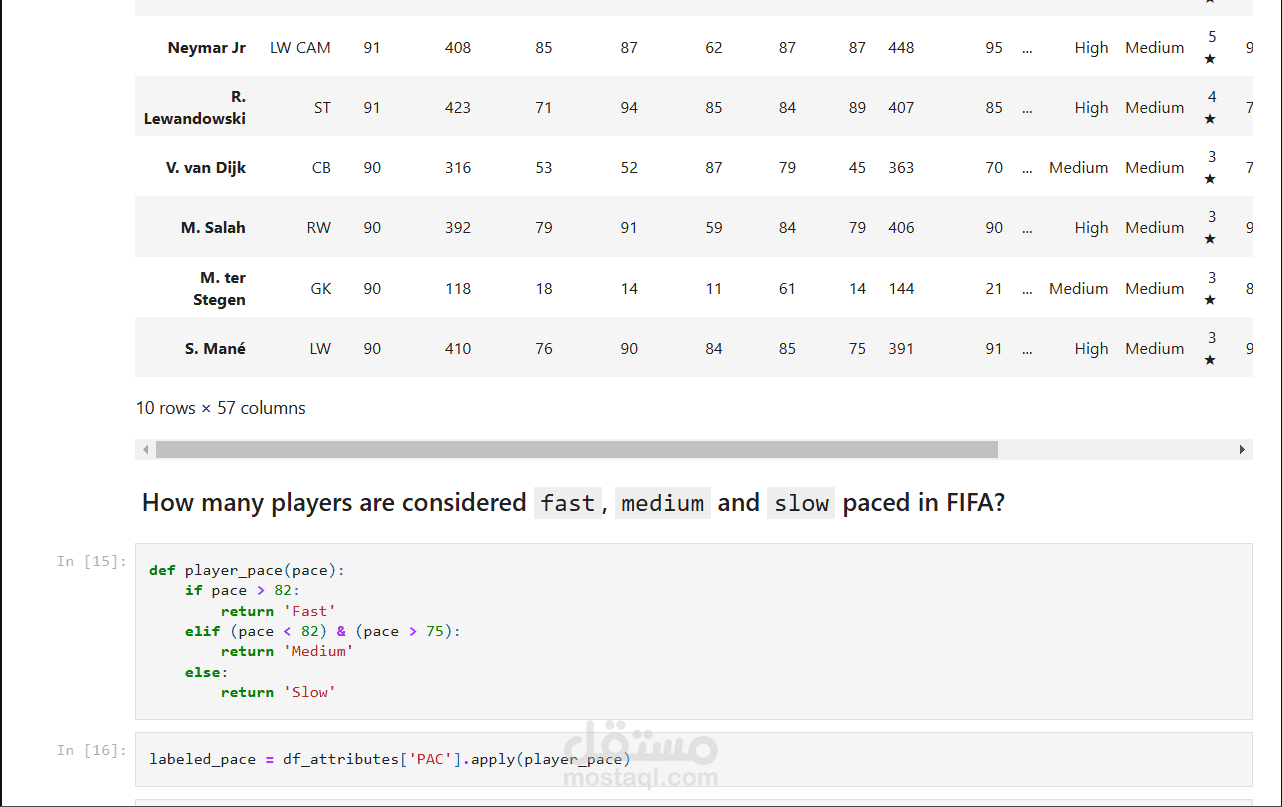
Task: Click value 410 in Mané row
Action: coord(458,348)
